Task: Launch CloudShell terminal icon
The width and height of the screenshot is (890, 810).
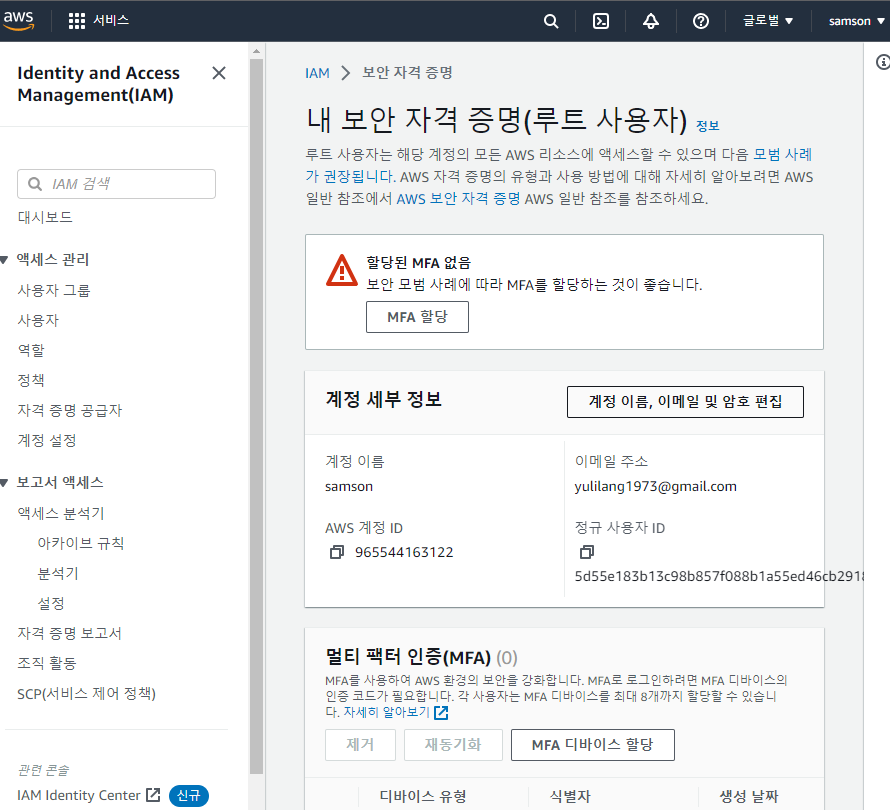Action: pos(601,22)
